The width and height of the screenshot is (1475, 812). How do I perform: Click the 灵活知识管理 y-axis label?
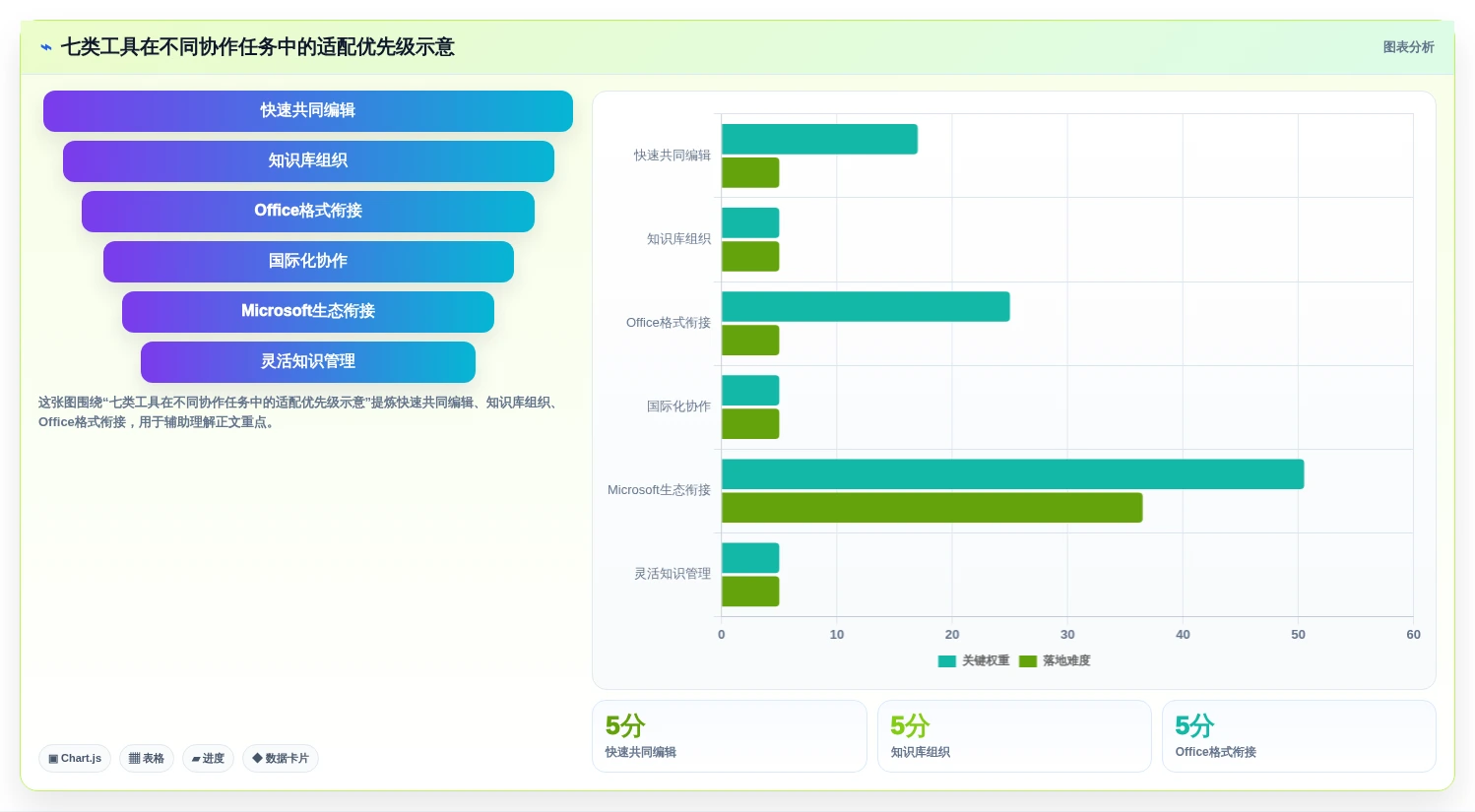coord(673,574)
